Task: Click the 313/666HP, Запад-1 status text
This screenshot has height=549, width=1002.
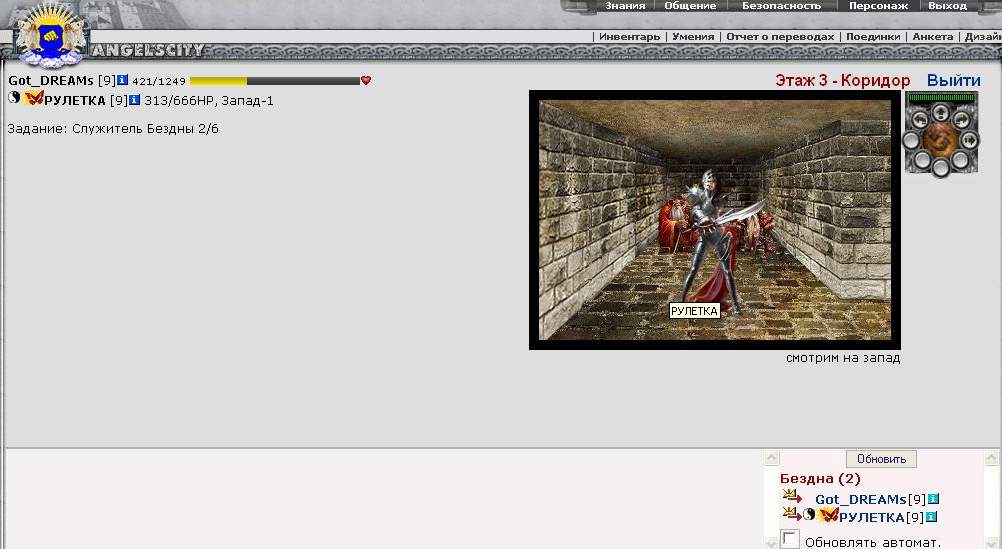Action: click(209, 100)
